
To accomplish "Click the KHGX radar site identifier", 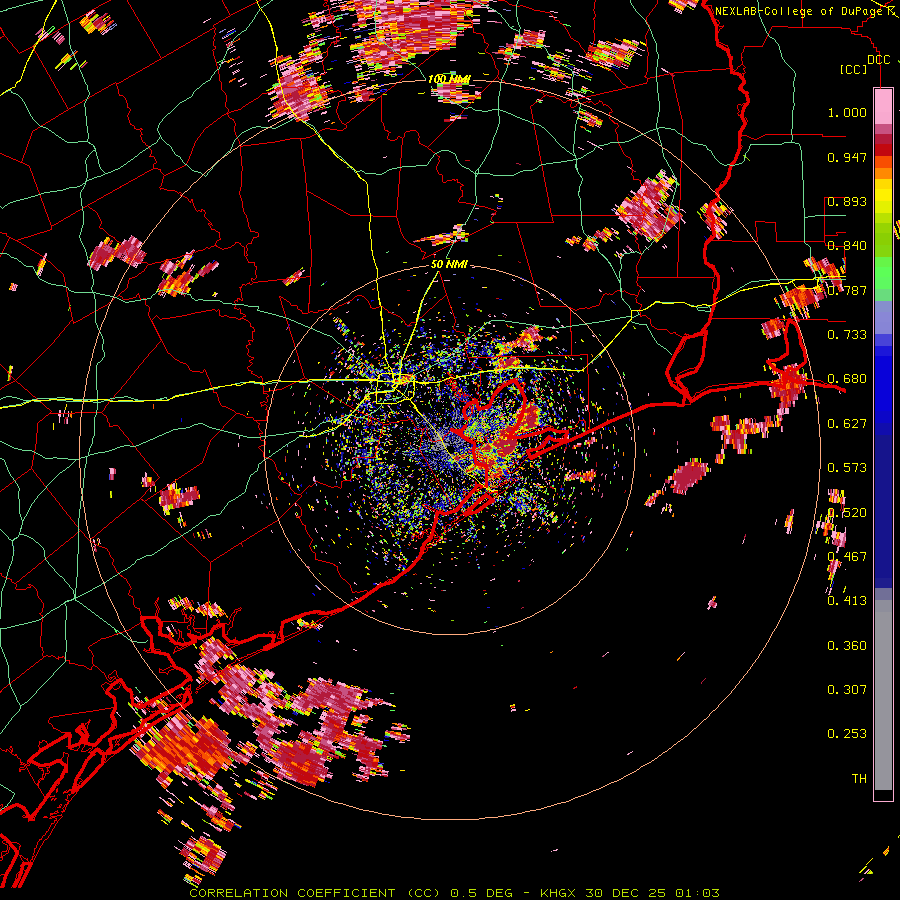I will point(558,893).
